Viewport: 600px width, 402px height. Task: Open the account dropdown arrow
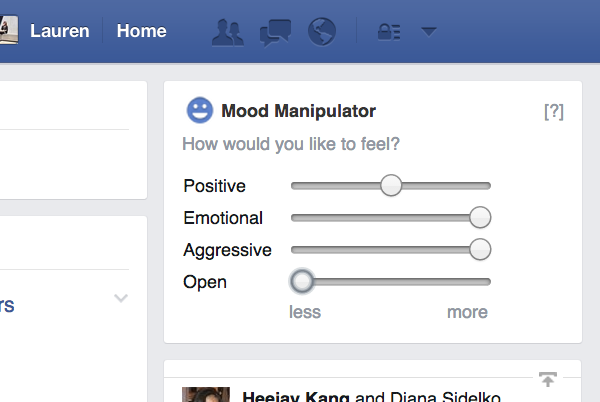pyautogui.click(x=428, y=32)
